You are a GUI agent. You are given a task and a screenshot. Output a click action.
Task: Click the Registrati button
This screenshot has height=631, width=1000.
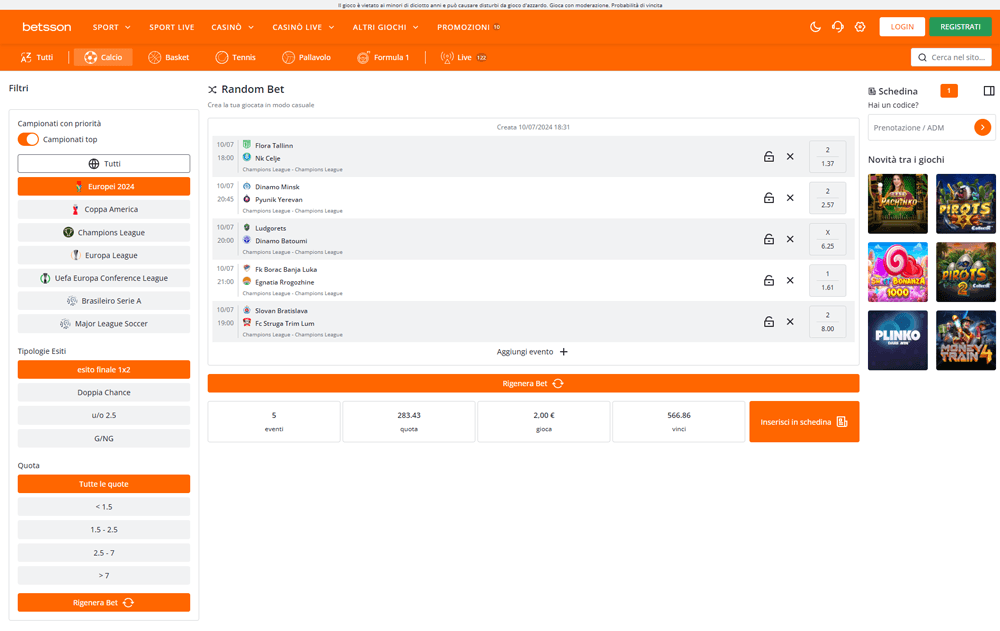(960, 27)
